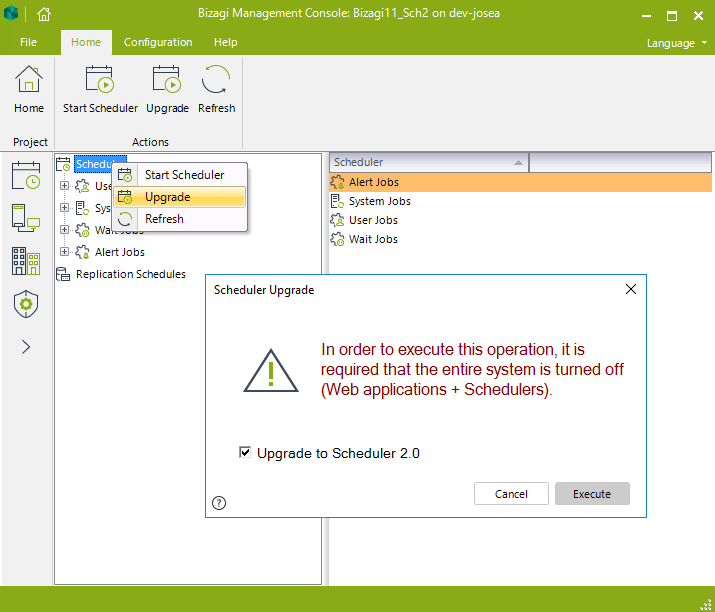The image size is (715, 612).
Task: Select User Jobs row in list
Action: 520,220
